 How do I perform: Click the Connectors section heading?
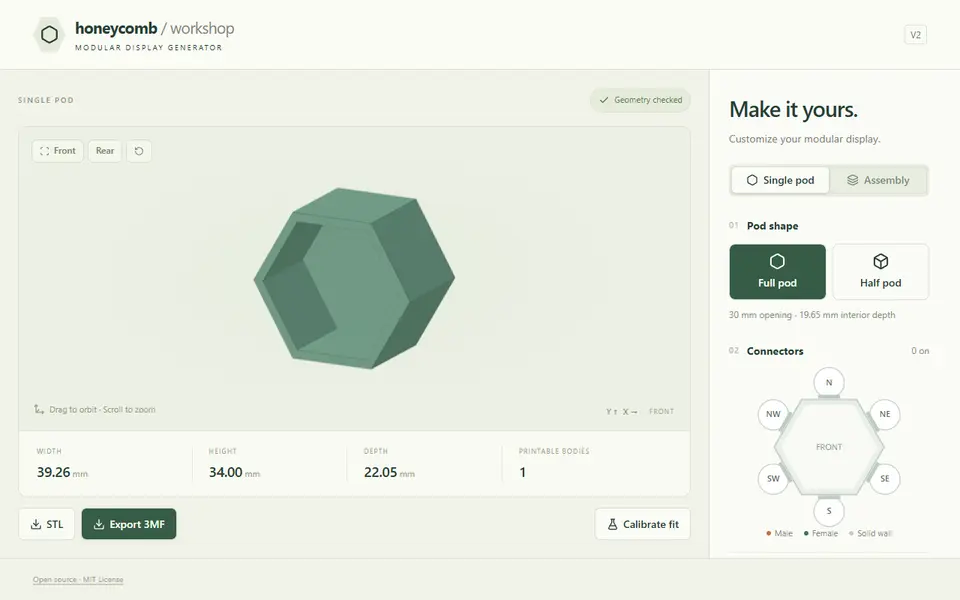tap(775, 351)
